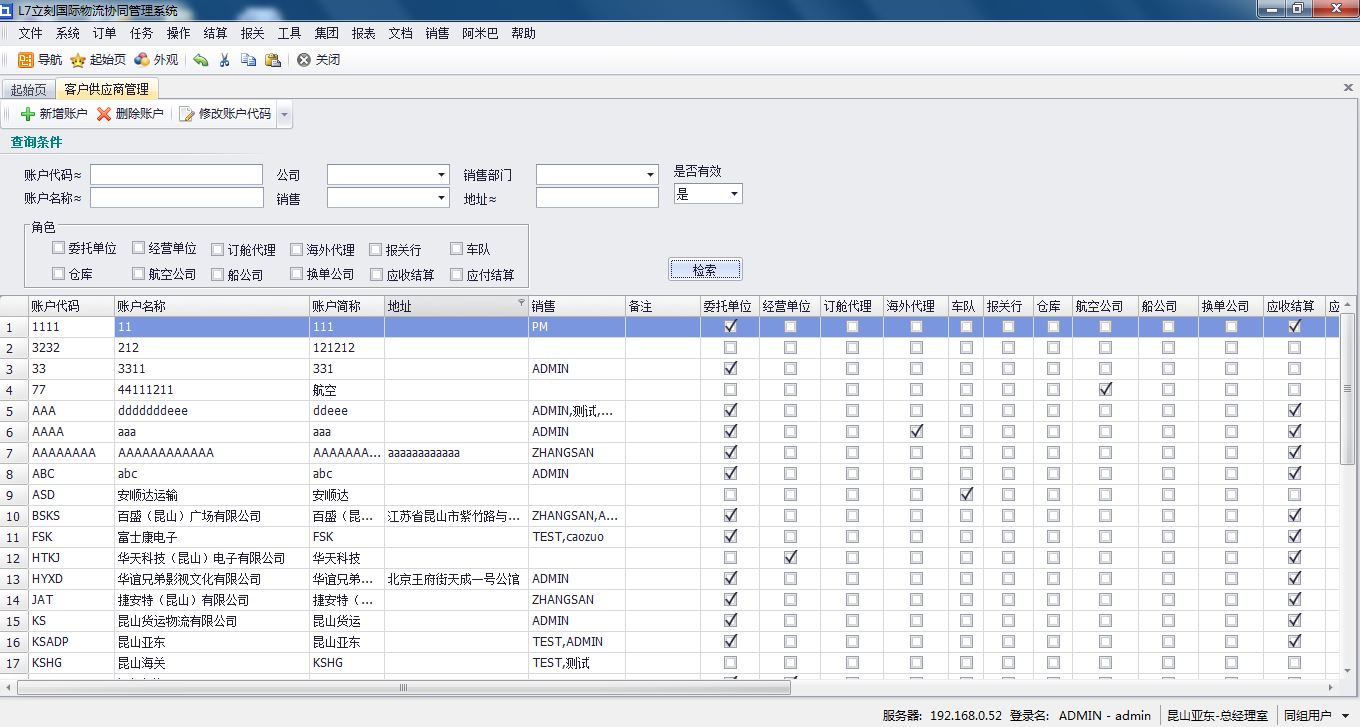Check the 换单公司 role filter checkbox
The width and height of the screenshot is (1360, 727).
click(297, 273)
